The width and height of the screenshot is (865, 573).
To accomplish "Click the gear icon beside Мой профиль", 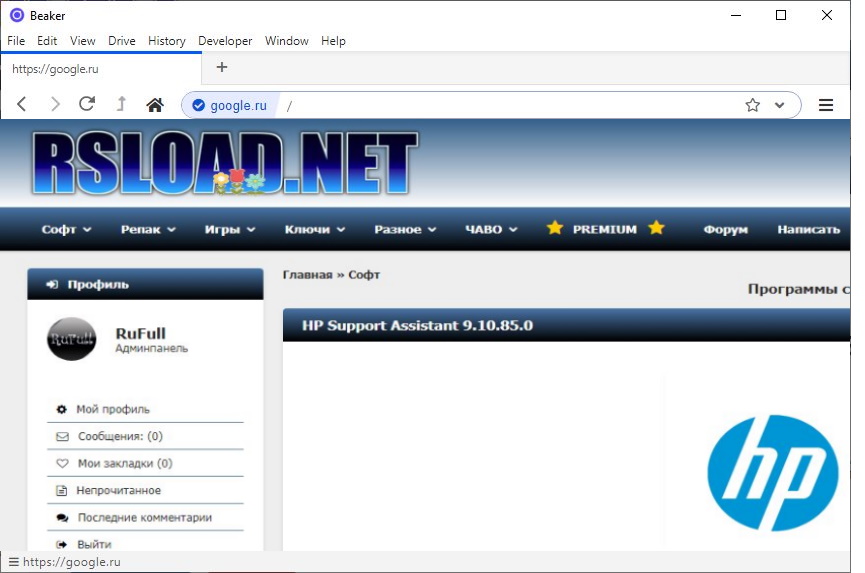I will pyautogui.click(x=62, y=409).
